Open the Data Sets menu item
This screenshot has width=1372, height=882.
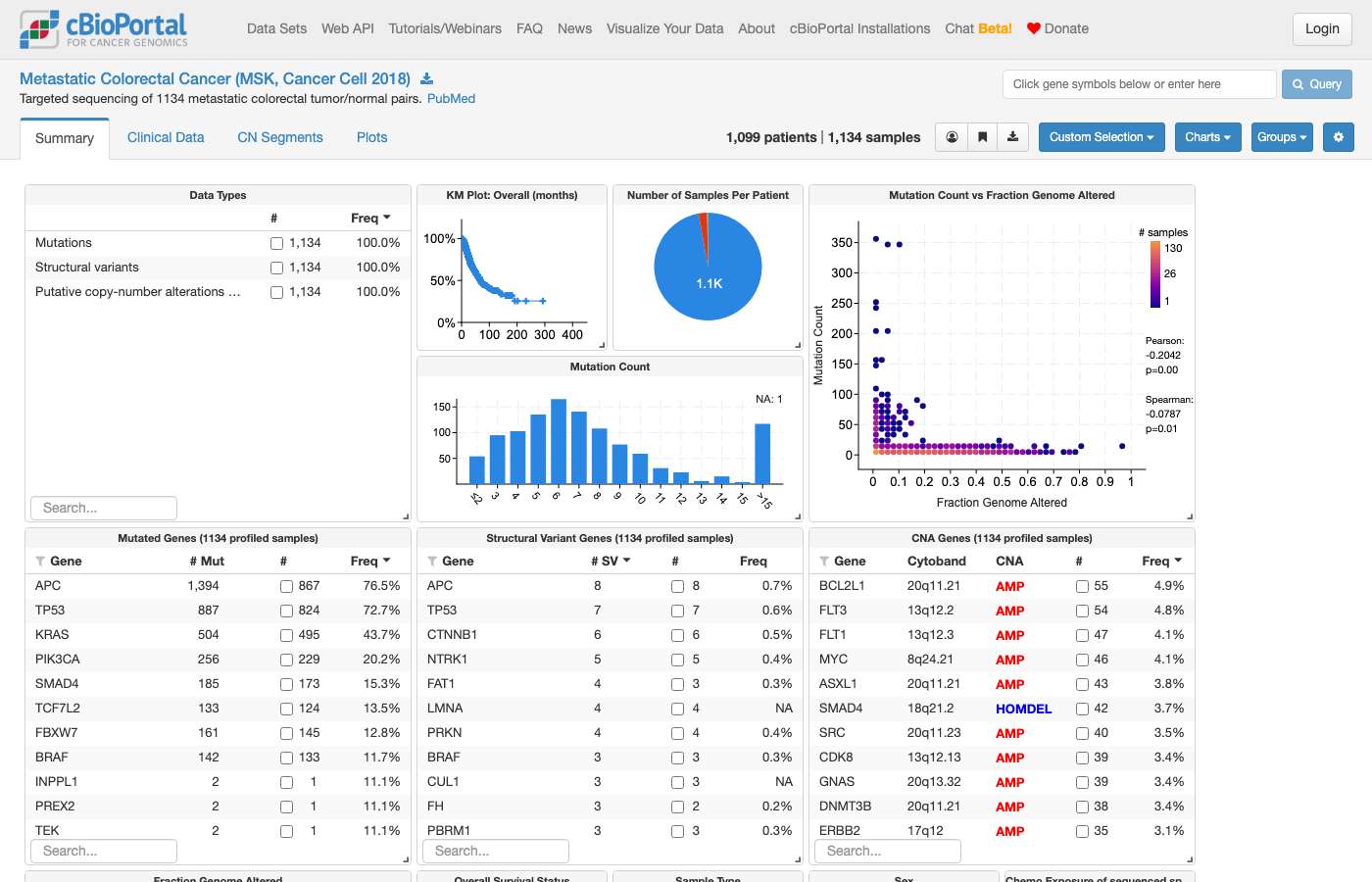click(276, 28)
